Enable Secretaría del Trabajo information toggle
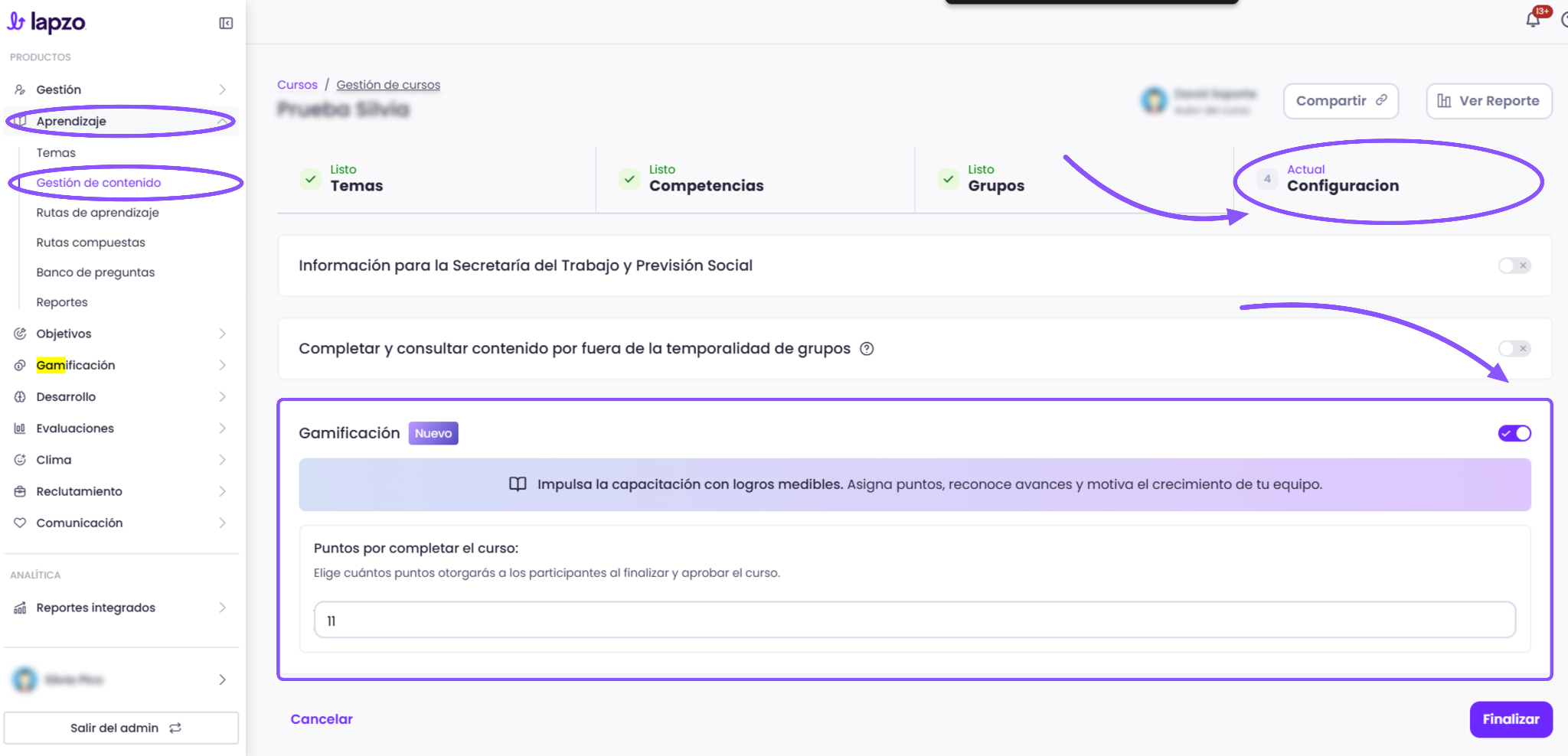This screenshot has height=756, width=1568. coord(1514,266)
